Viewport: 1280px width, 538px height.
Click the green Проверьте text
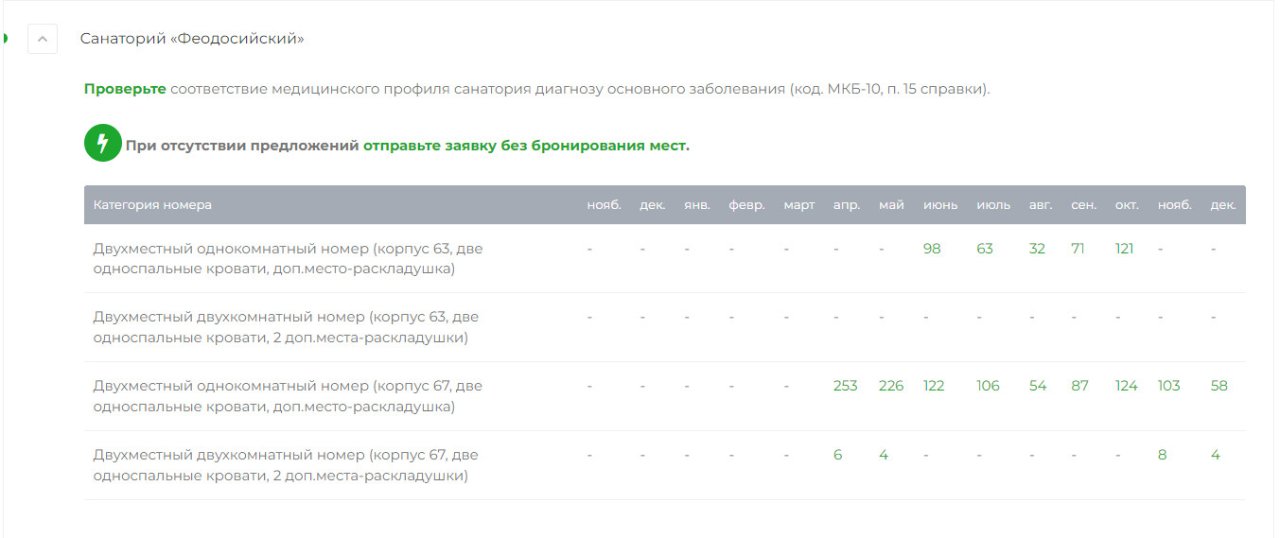coord(125,89)
